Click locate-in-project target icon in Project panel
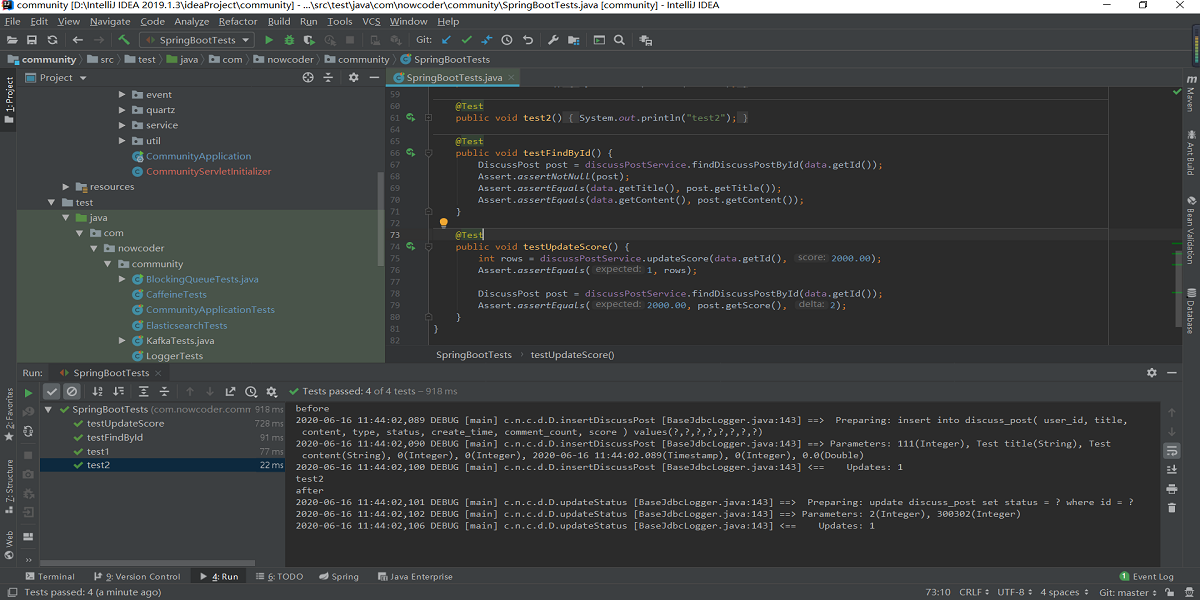The height and width of the screenshot is (600, 1200). pos(308,77)
